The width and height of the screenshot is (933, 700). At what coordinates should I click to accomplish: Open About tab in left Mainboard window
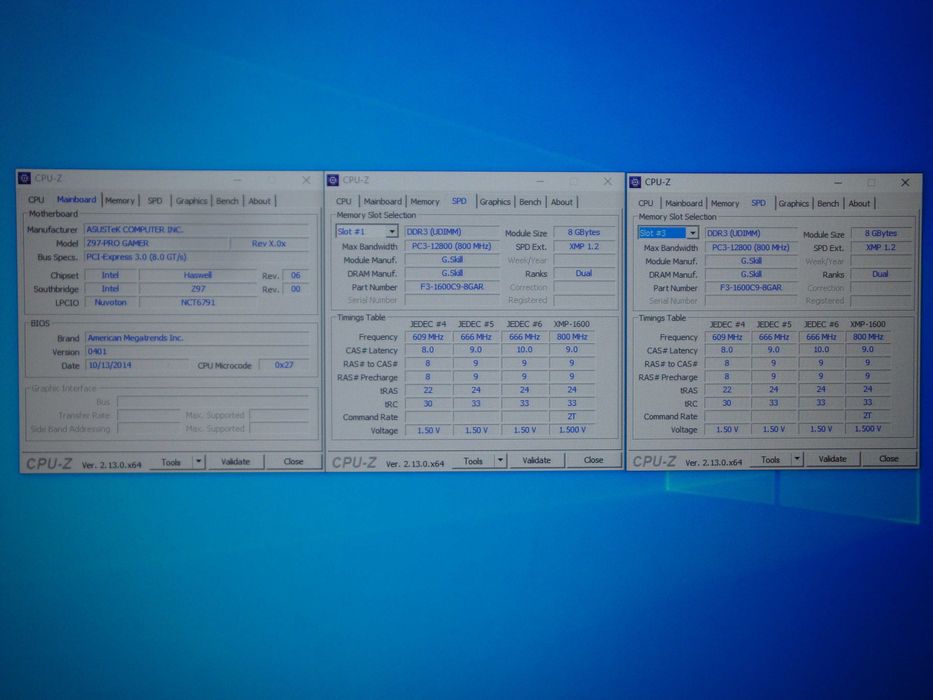point(259,201)
